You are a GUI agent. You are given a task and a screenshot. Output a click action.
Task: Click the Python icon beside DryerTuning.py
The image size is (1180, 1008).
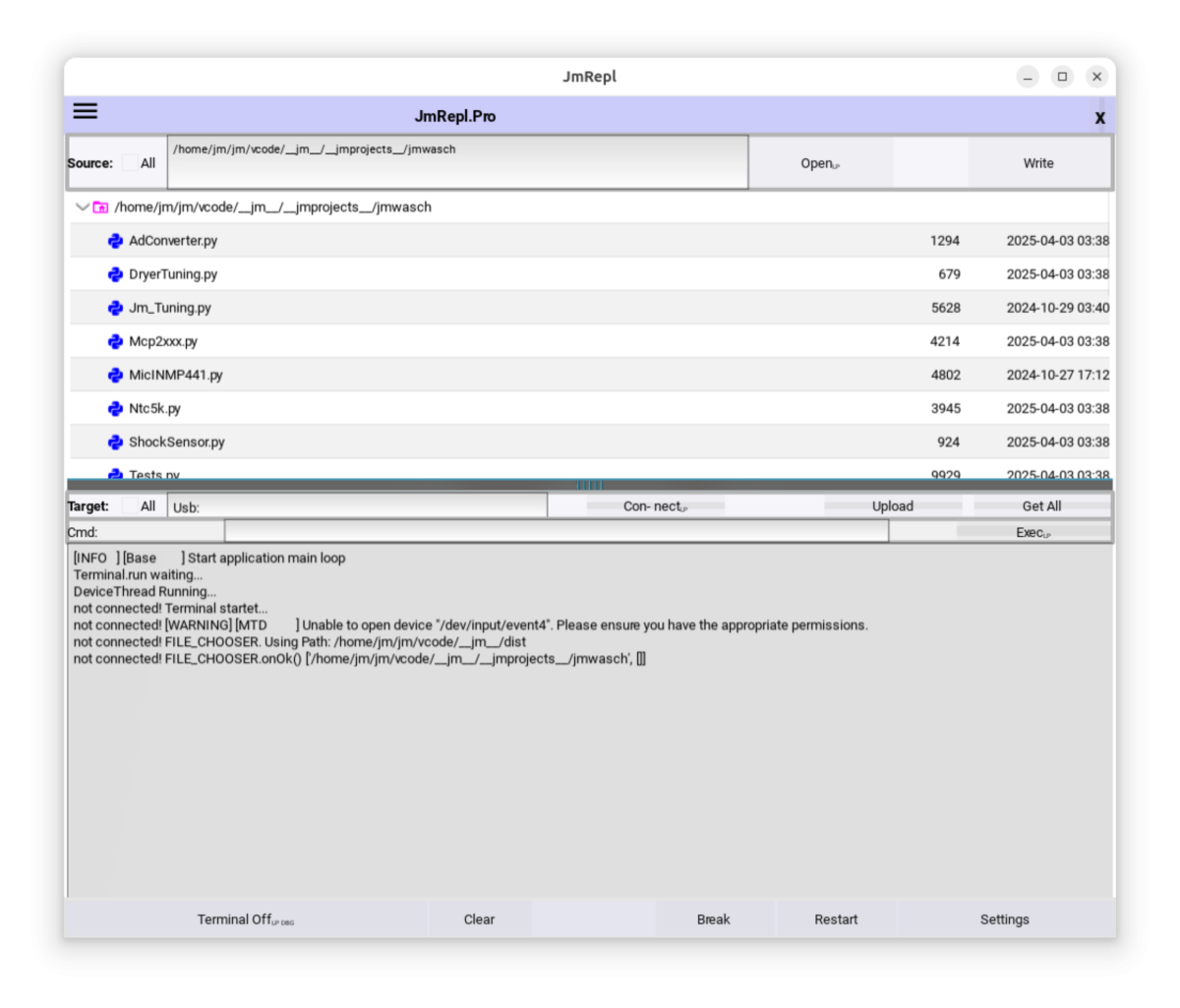[115, 274]
